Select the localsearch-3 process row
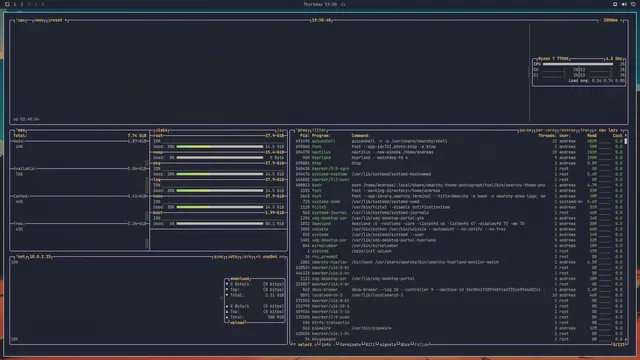Image resolution: width=640 pixels, height=360 pixels. (459, 295)
